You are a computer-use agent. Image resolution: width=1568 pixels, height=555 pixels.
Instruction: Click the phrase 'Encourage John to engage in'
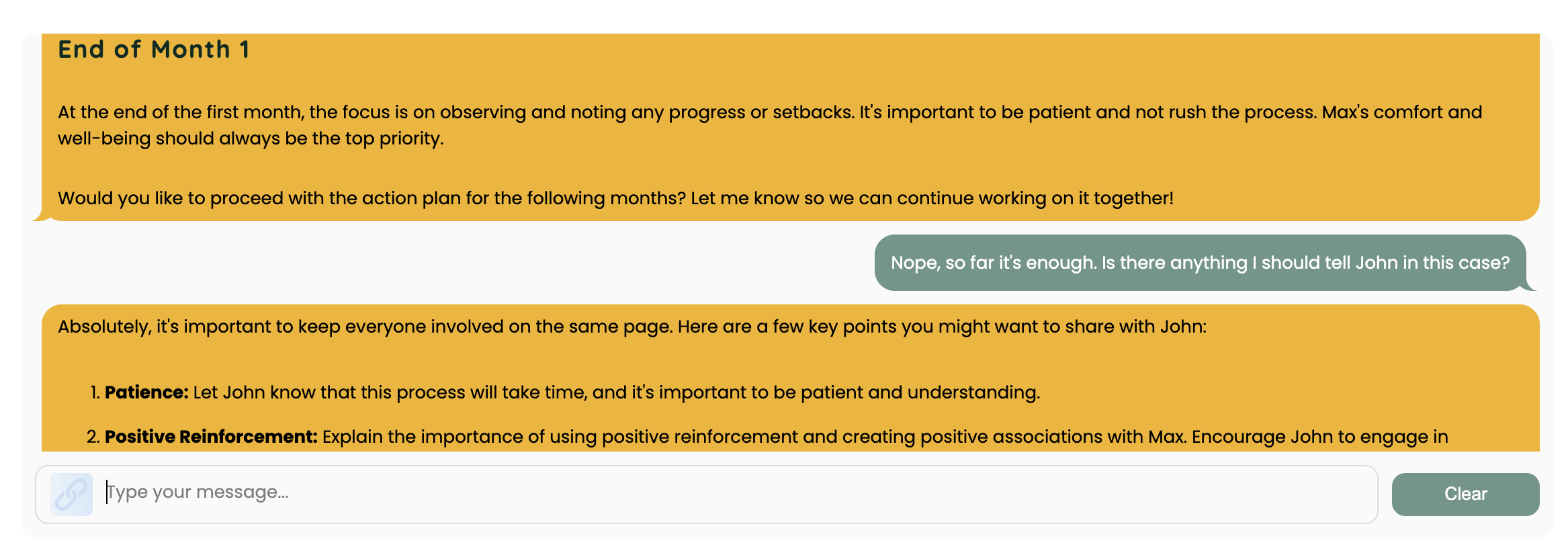(x=1320, y=437)
